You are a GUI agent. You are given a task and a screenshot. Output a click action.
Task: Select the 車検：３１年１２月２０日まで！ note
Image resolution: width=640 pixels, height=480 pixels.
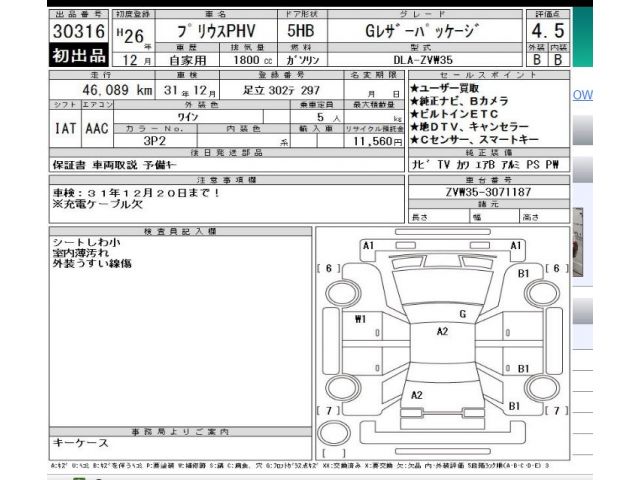136,192
